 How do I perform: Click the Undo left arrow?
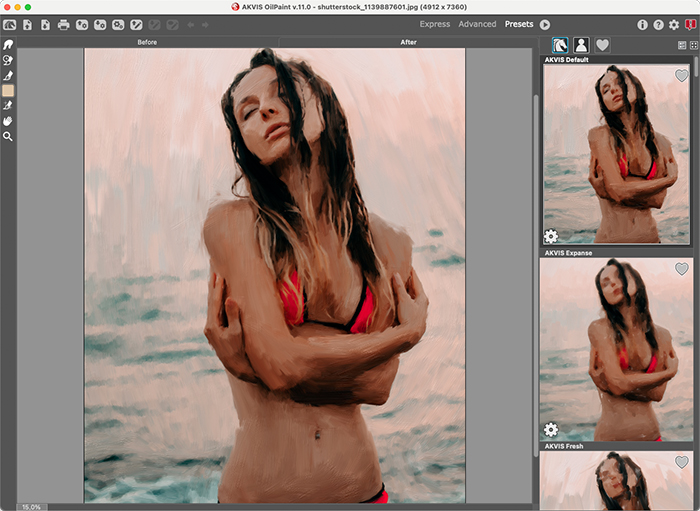191,25
